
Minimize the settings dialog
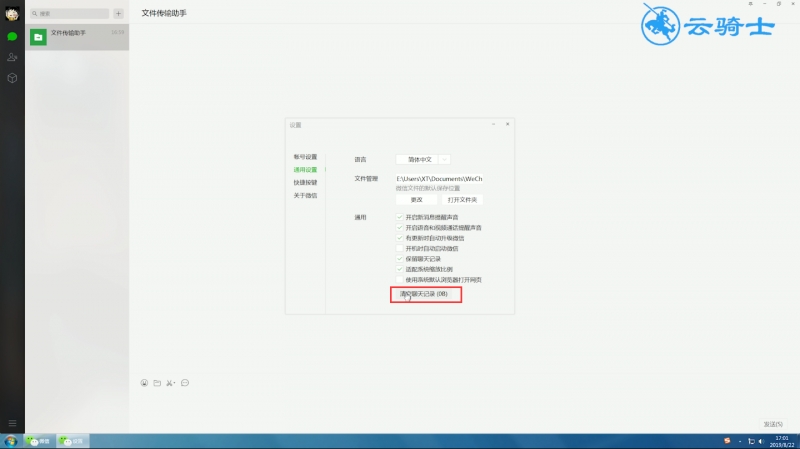click(x=493, y=124)
